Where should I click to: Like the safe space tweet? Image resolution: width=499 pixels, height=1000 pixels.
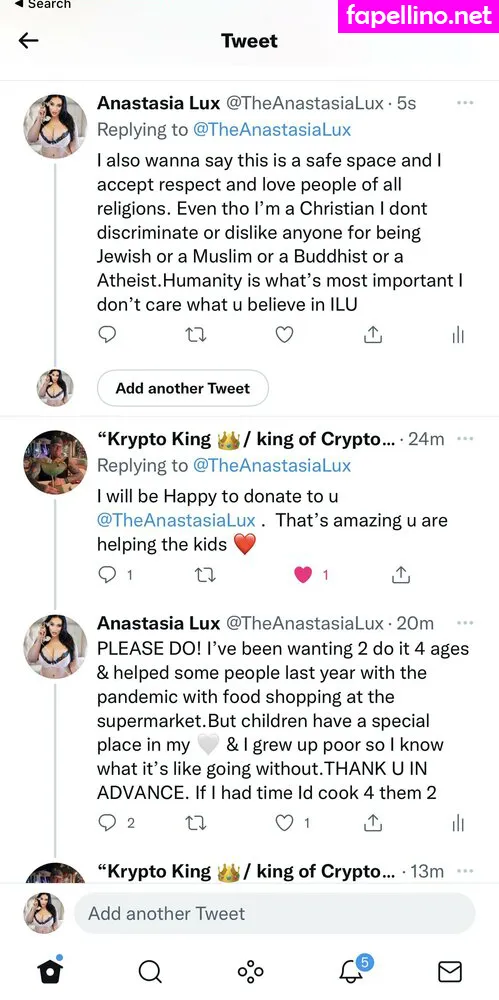[x=284, y=334]
